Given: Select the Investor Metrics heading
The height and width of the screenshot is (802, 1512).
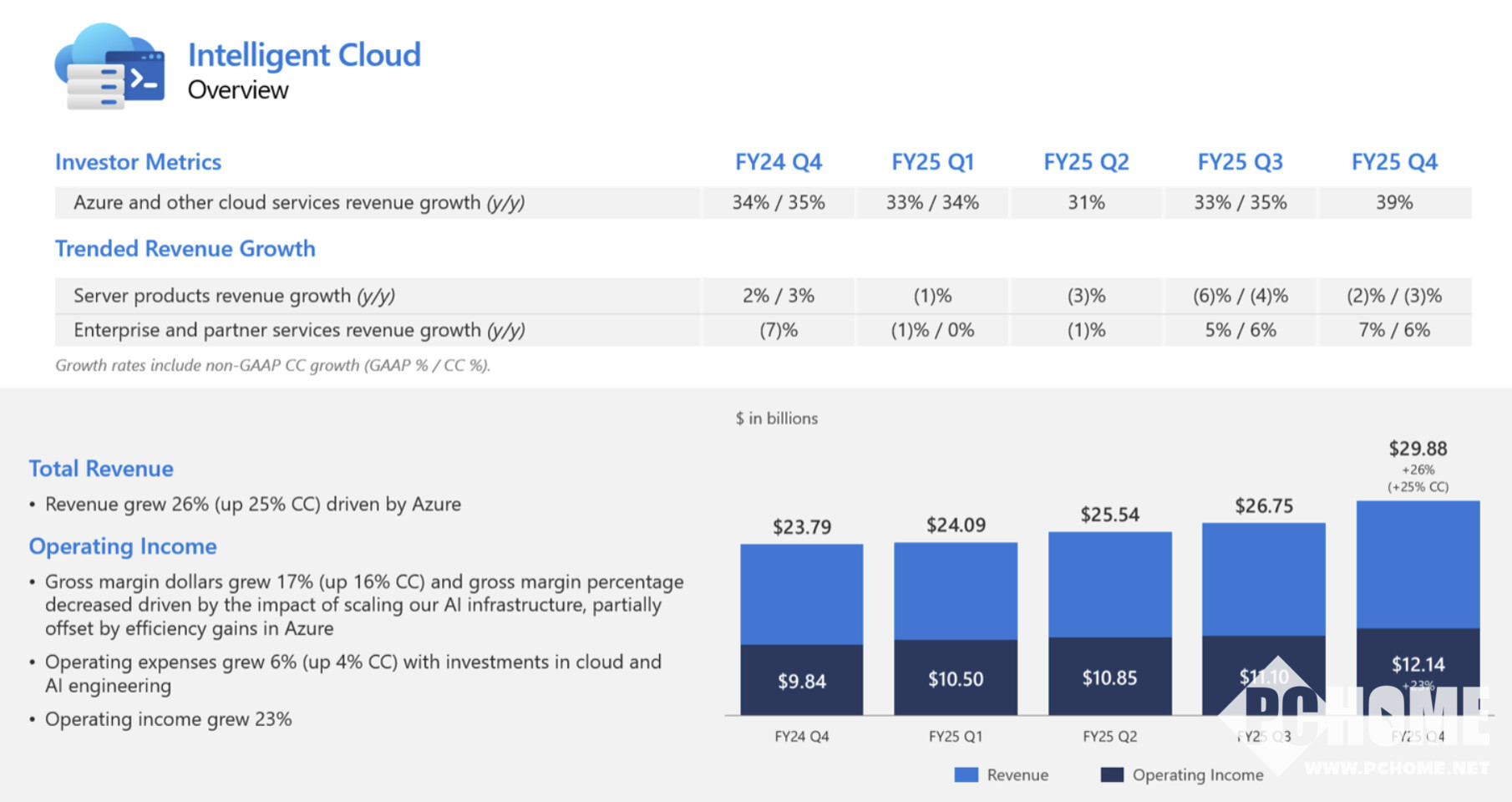Looking at the screenshot, I should (138, 162).
